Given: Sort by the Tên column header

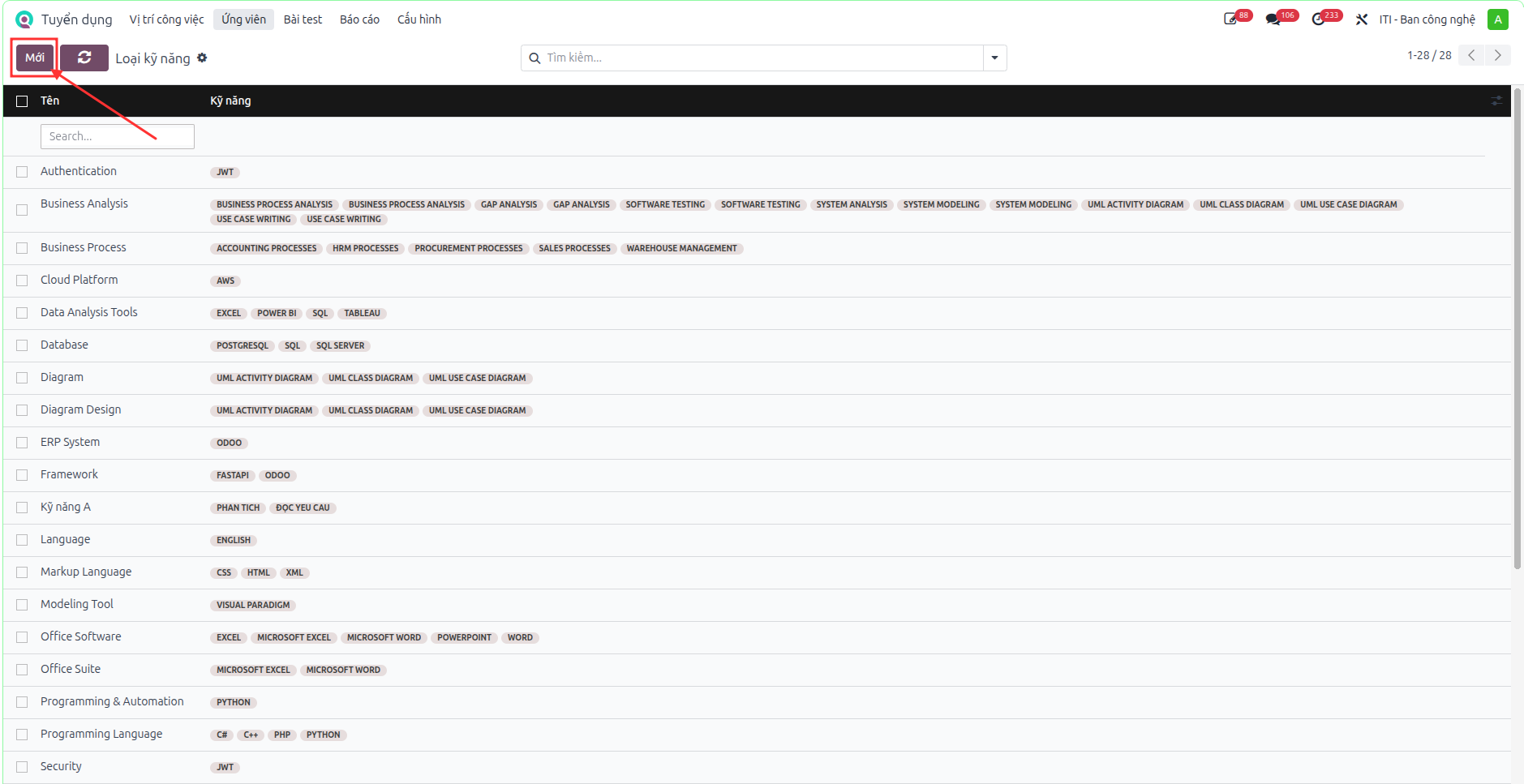Looking at the screenshot, I should tap(49, 101).
